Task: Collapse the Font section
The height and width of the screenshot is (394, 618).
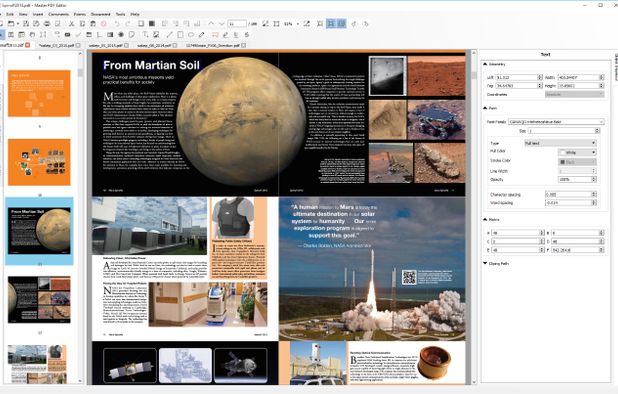Action: (x=485, y=108)
